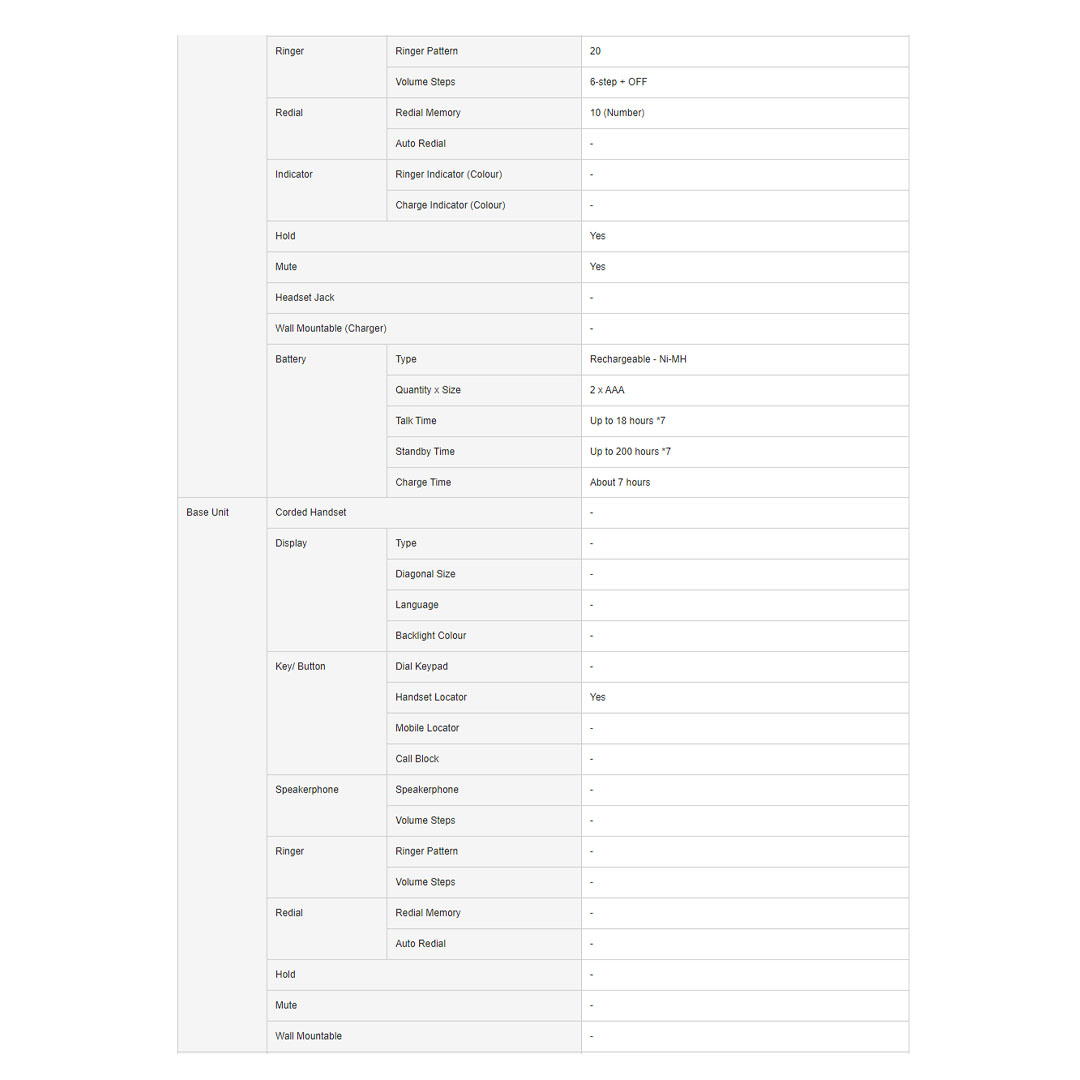Image resolution: width=1080 pixels, height=1080 pixels.
Task: Click the About 7 hours value
Action: click(620, 482)
